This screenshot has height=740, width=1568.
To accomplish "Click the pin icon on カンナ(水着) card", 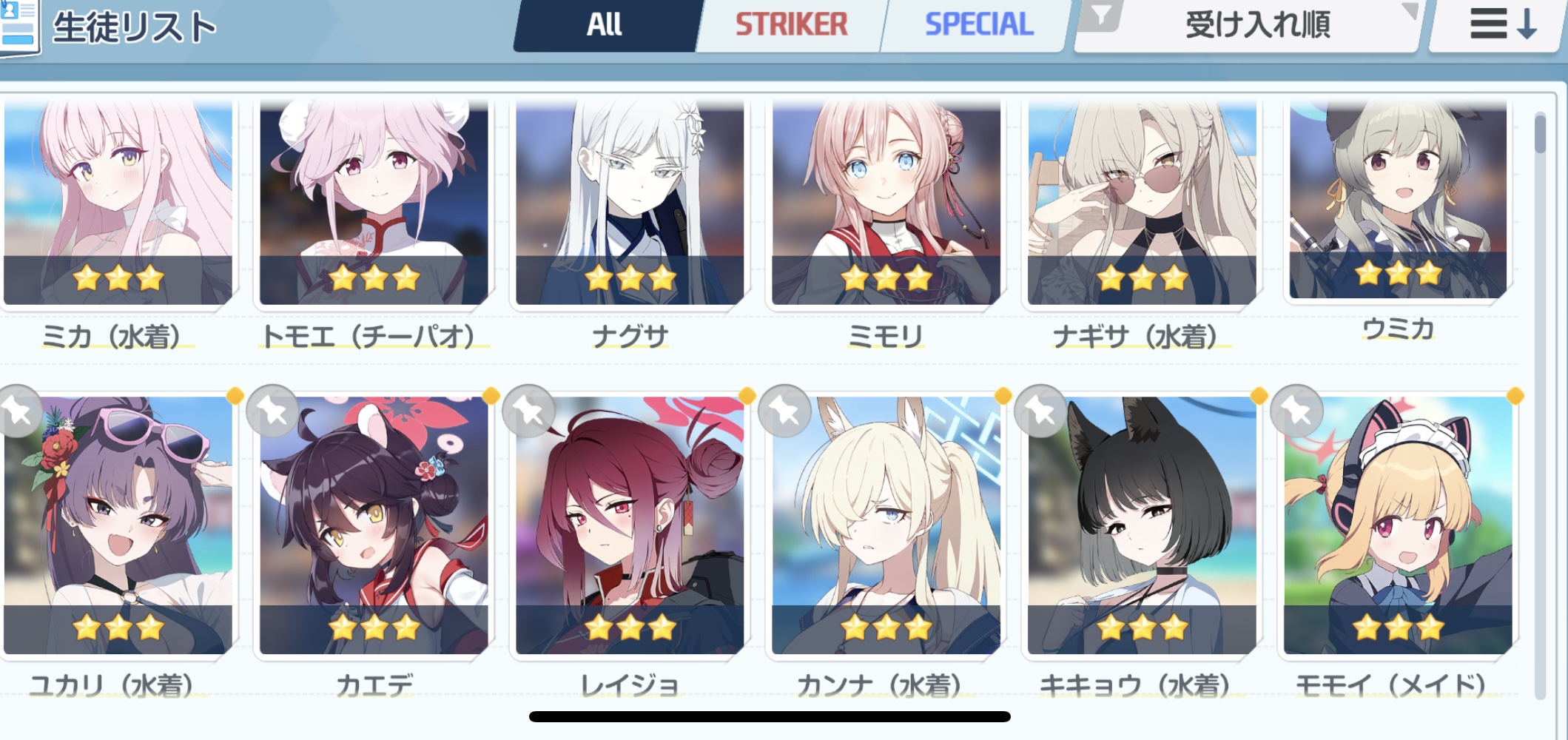I will point(785,411).
